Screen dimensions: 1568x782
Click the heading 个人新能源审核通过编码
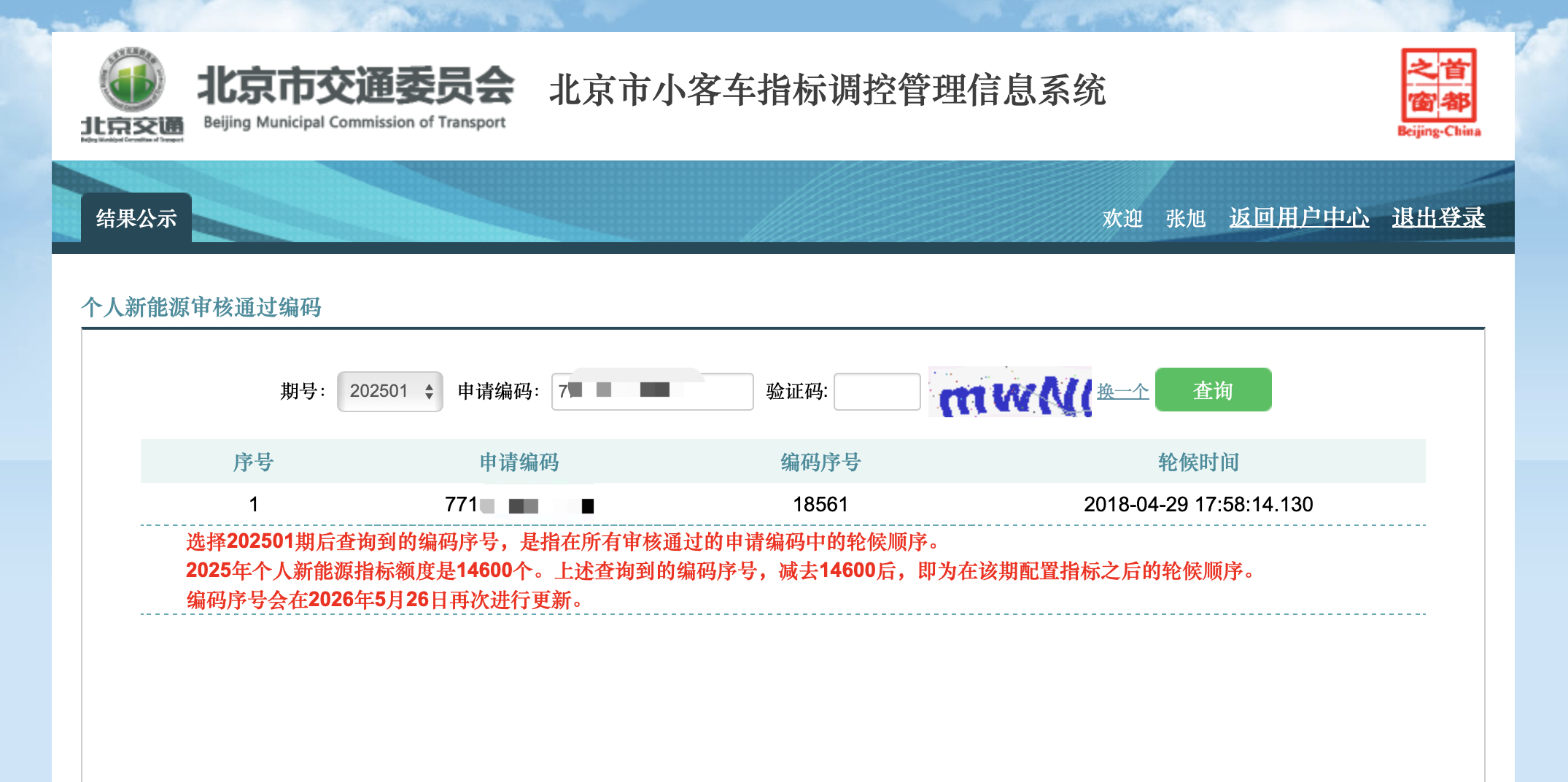click(x=201, y=307)
